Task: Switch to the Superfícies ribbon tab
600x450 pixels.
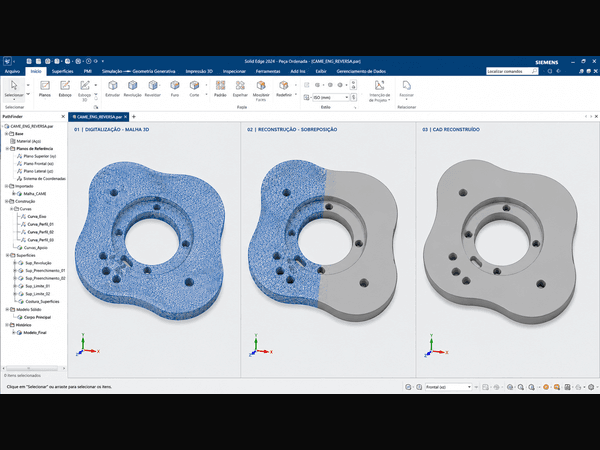Action: click(62, 71)
